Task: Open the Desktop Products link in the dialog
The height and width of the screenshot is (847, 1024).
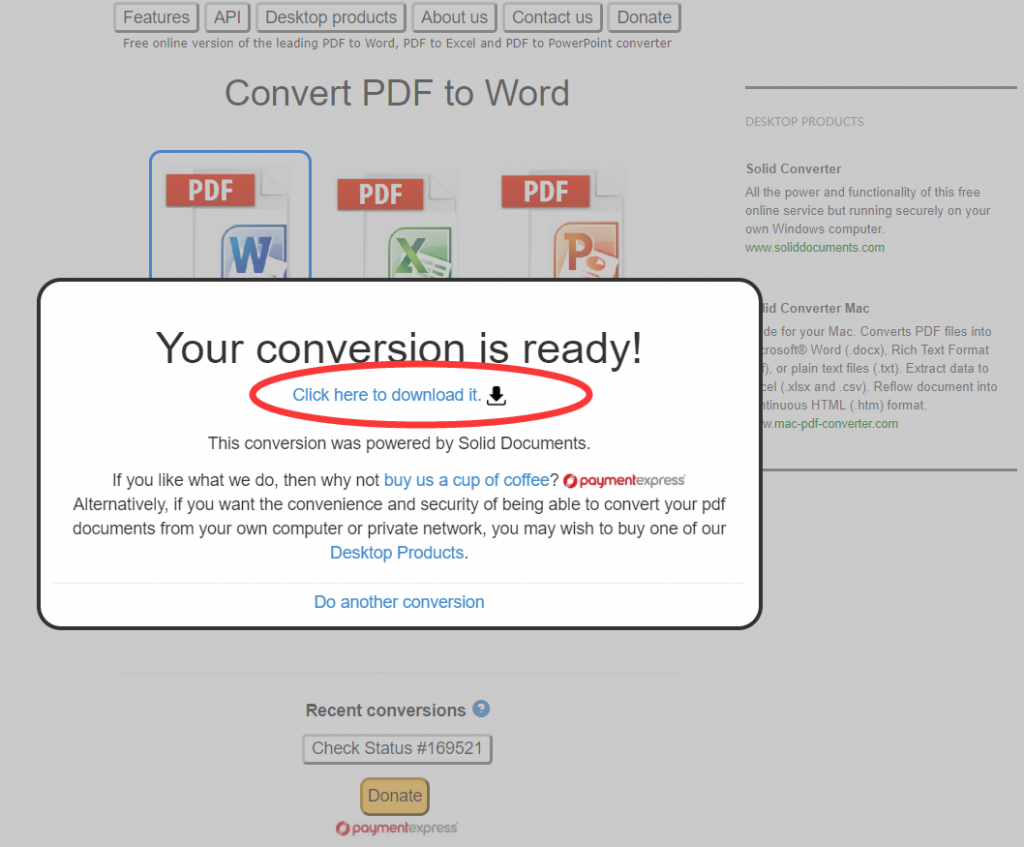Action: [397, 552]
